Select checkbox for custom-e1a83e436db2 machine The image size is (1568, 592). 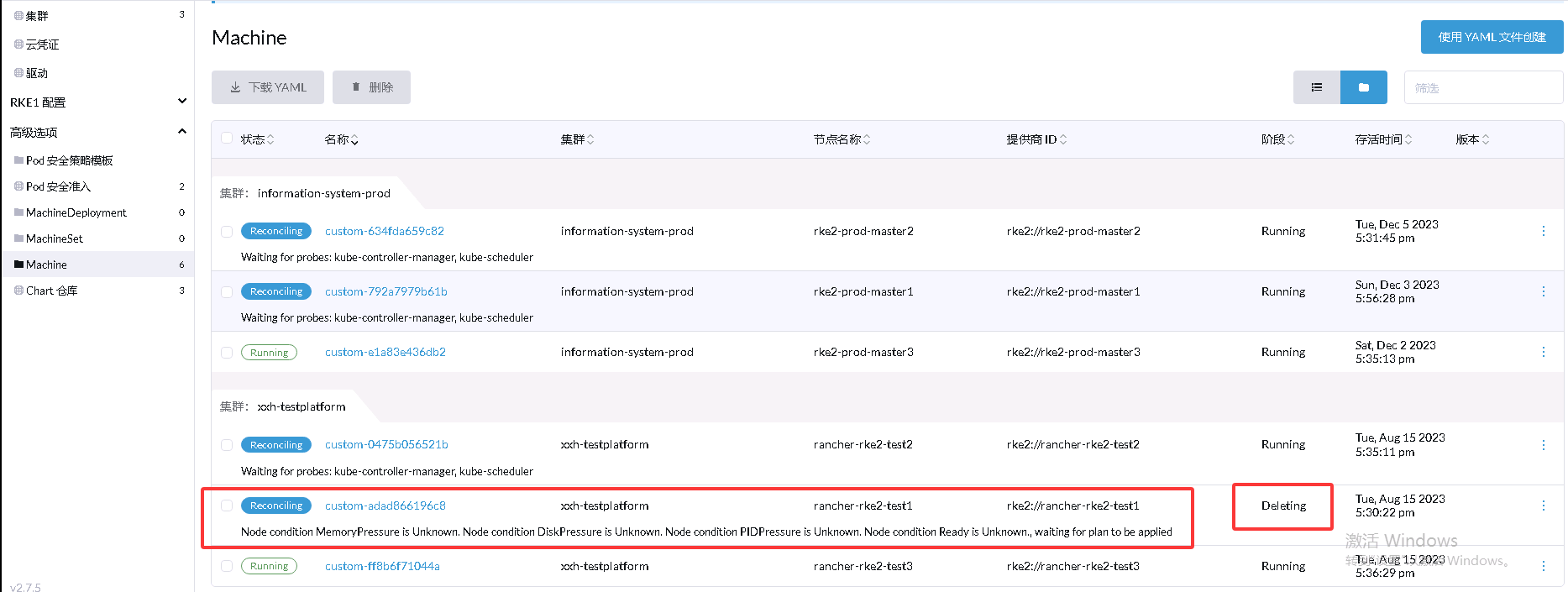[227, 353]
